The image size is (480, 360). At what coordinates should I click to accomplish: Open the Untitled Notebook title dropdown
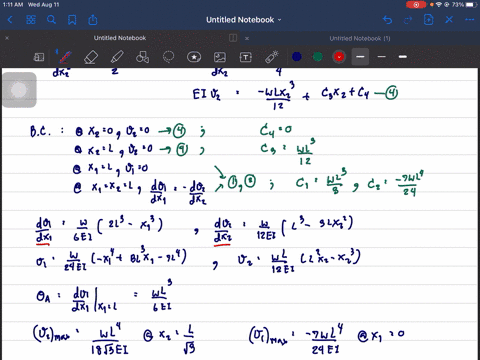click(x=243, y=20)
